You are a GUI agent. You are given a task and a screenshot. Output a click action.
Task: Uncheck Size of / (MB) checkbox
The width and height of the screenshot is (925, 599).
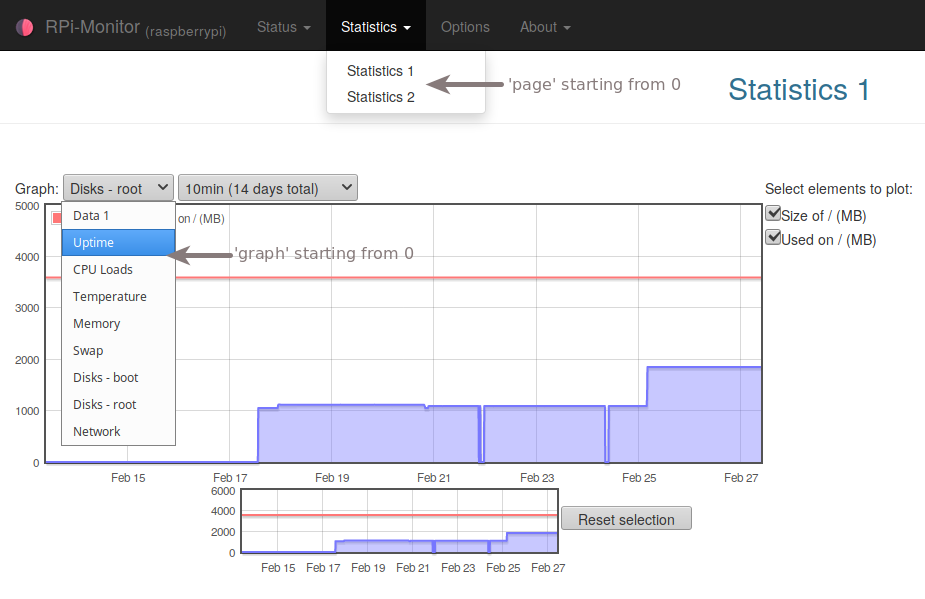point(773,214)
